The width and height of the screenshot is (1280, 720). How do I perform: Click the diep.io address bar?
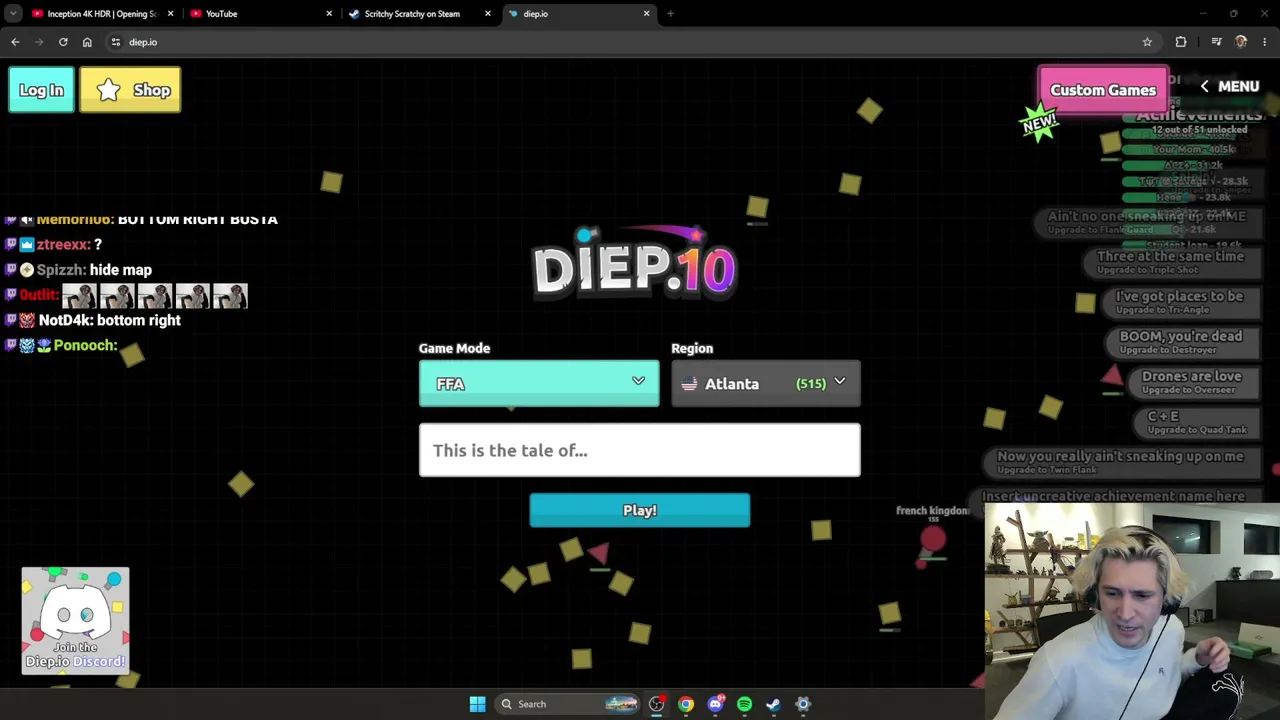tap(630, 42)
